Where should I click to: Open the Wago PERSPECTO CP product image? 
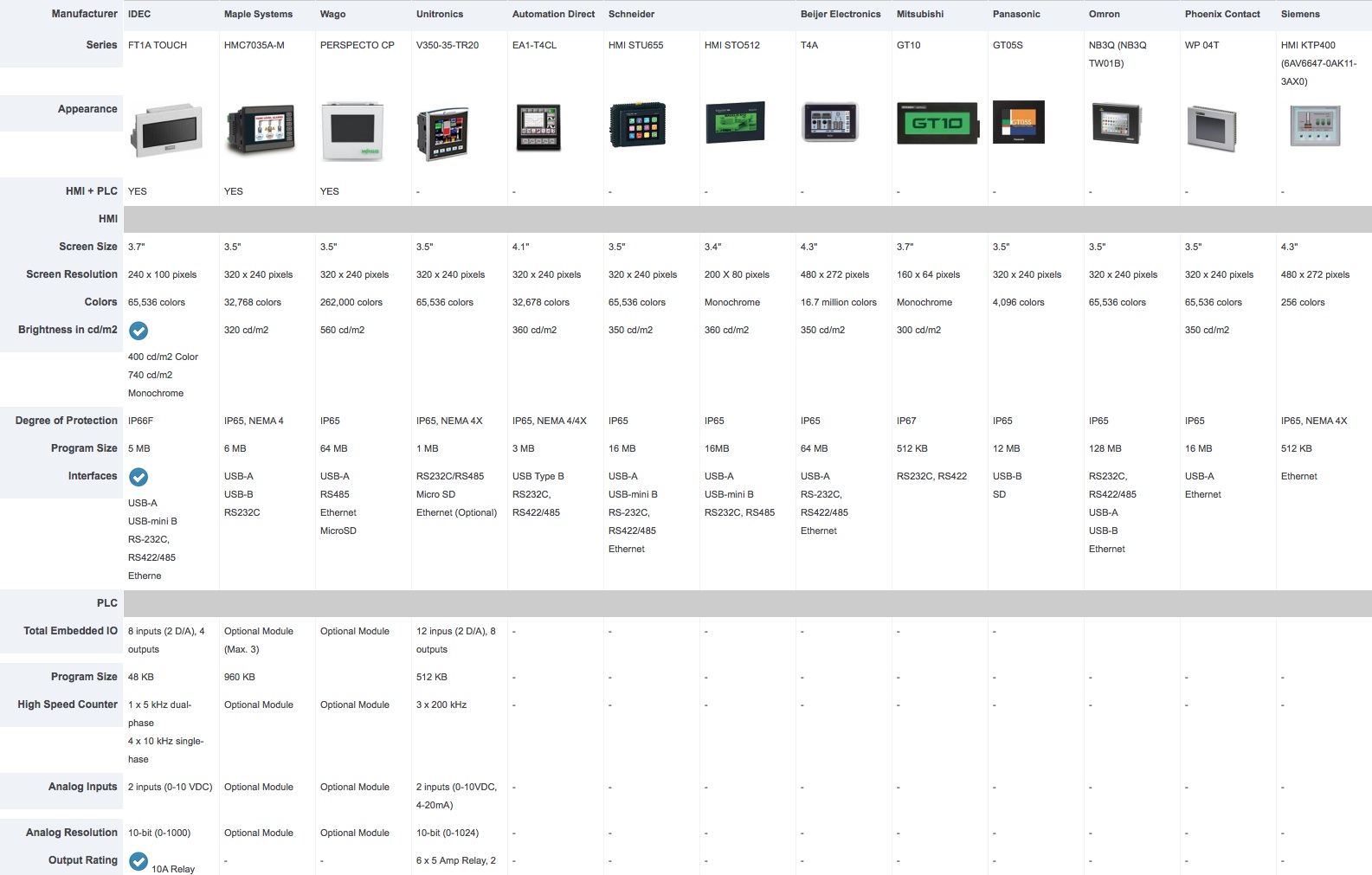[x=352, y=131]
